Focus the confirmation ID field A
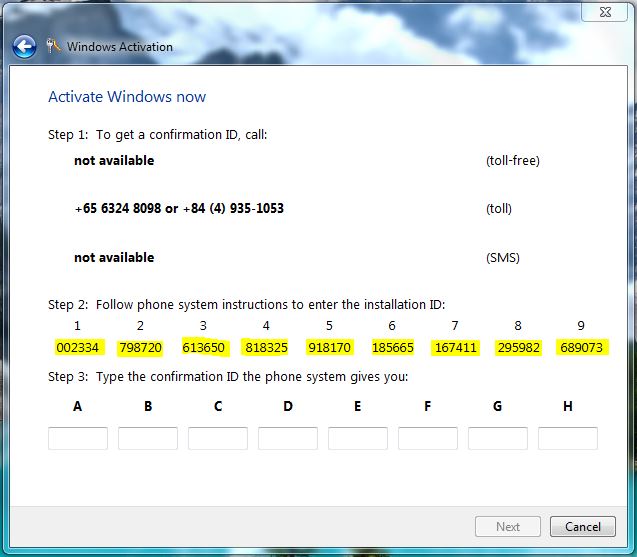 (78, 438)
